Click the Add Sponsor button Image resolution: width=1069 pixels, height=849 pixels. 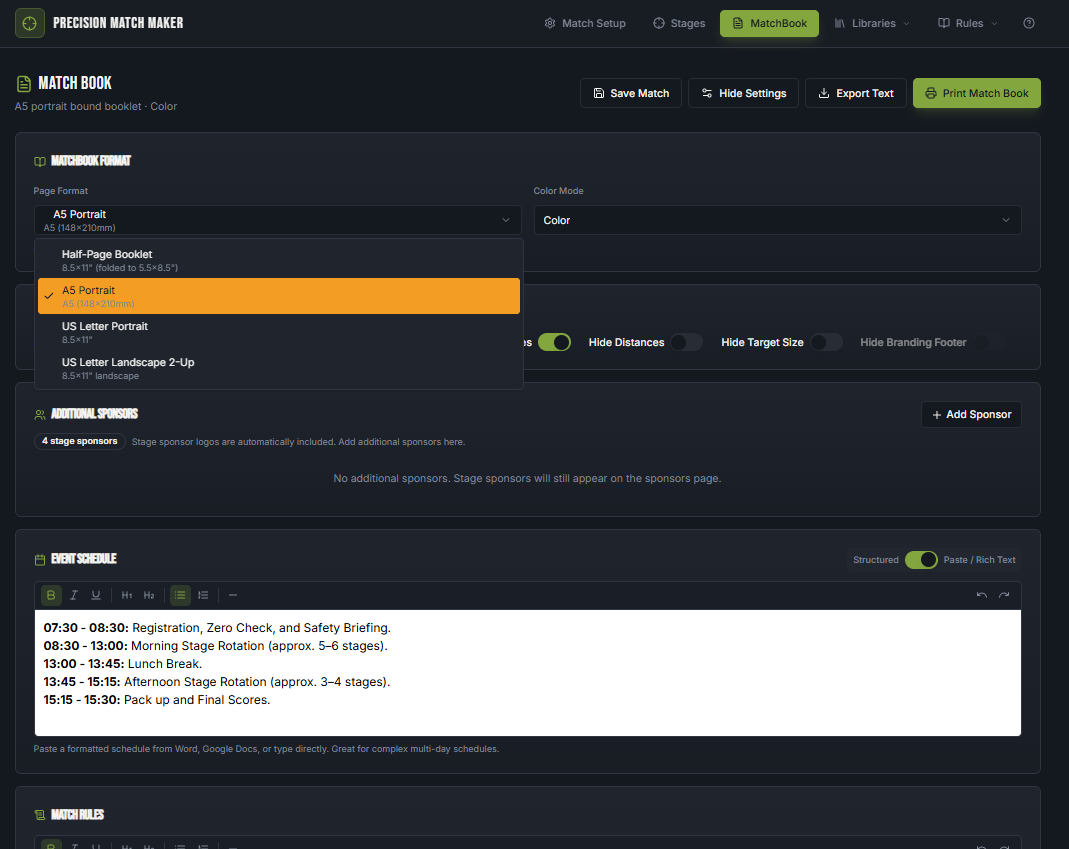click(972, 415)
